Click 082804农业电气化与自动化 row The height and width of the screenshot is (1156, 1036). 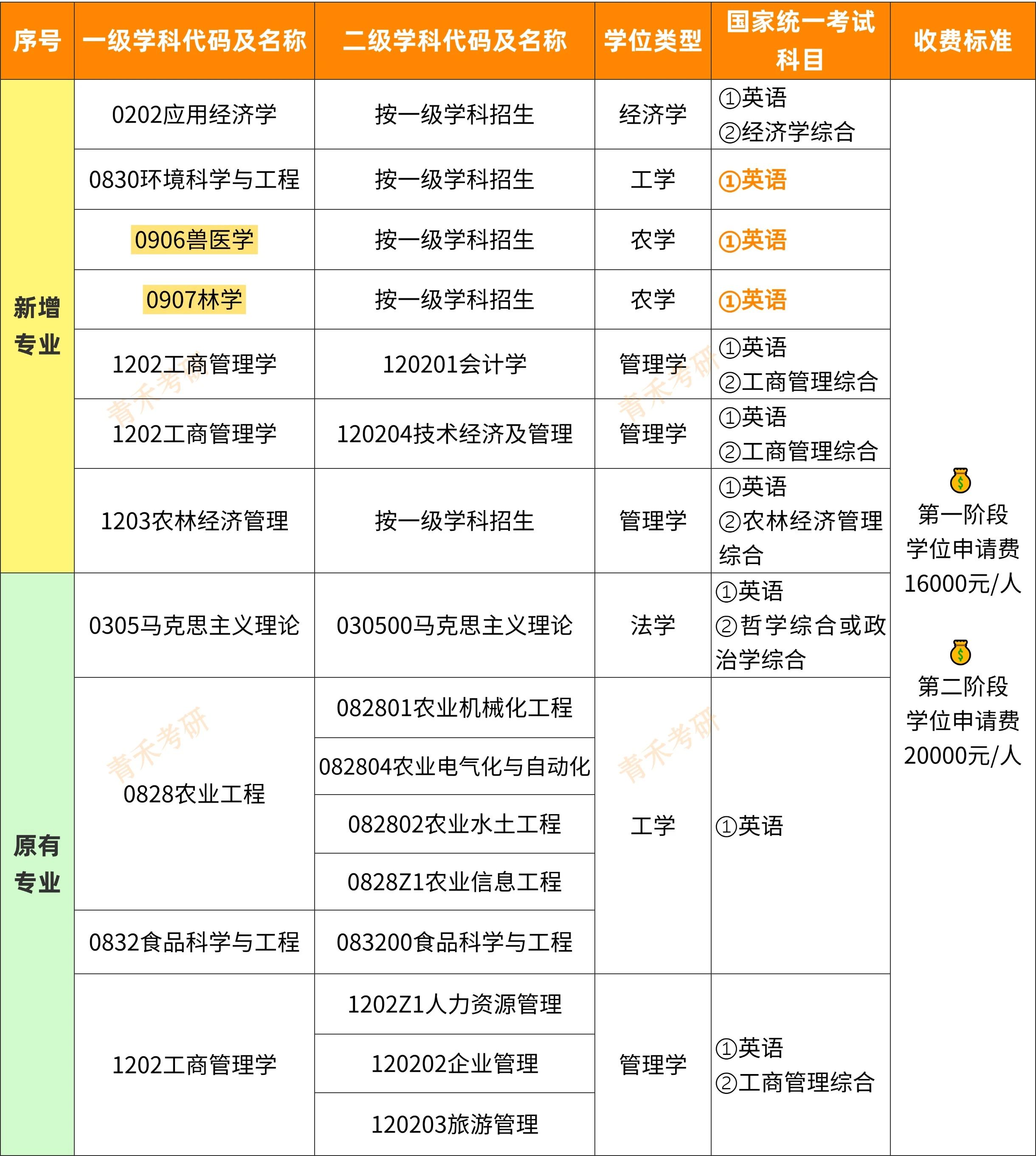click(454, 767)
